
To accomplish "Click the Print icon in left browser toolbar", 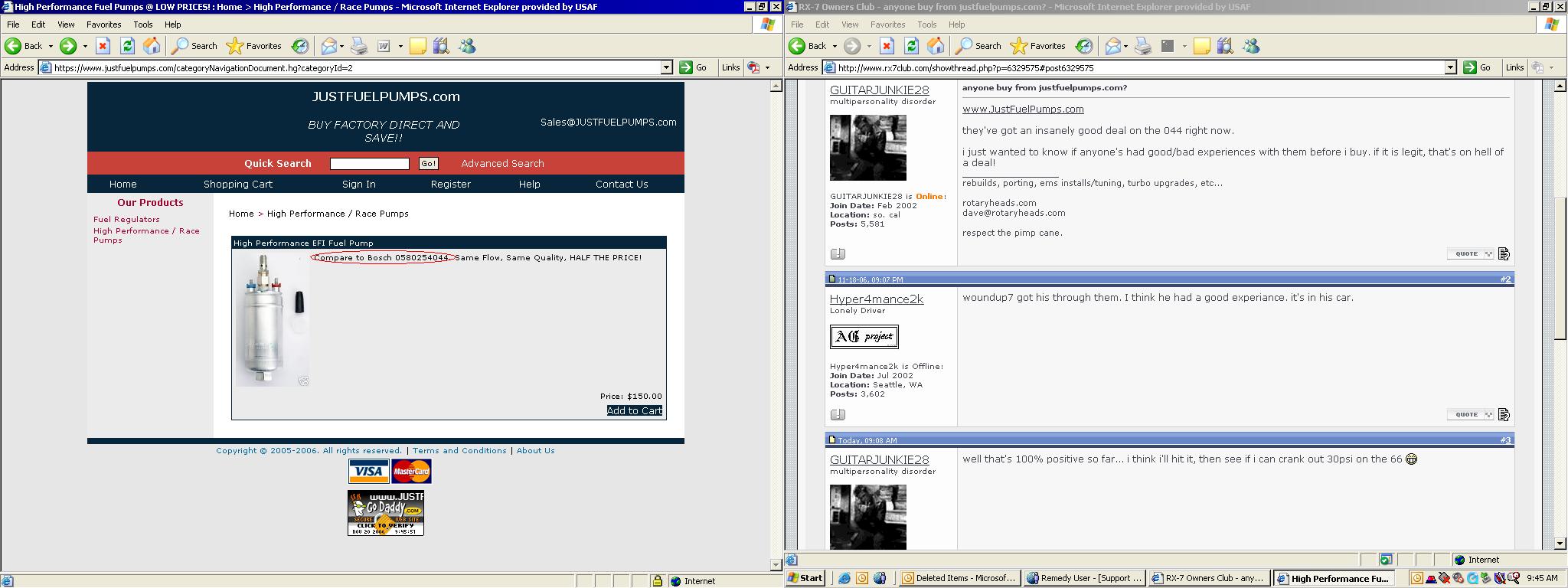I will coord(359,46).
